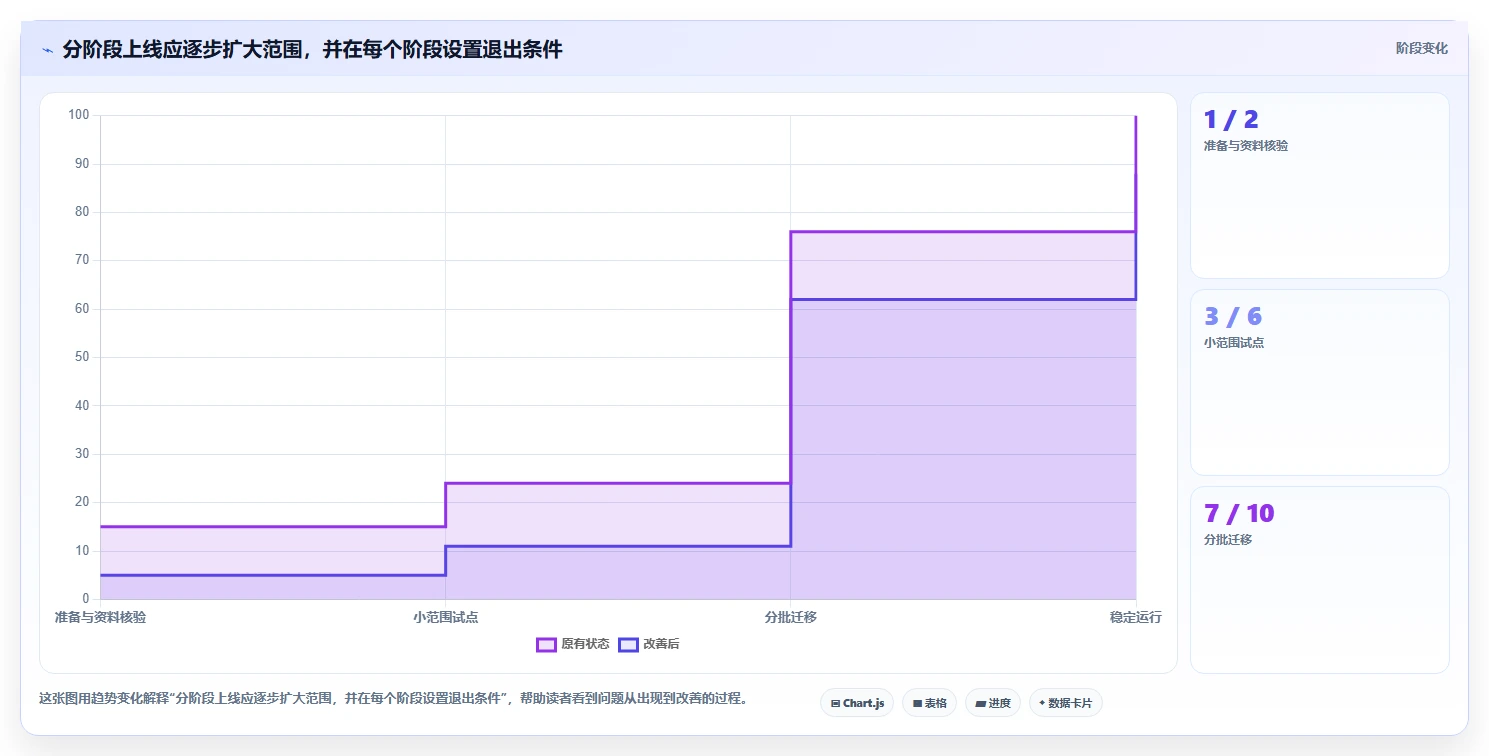Click the Chart.js tag icon
The image size is (1489, 756).
(835, 703)
